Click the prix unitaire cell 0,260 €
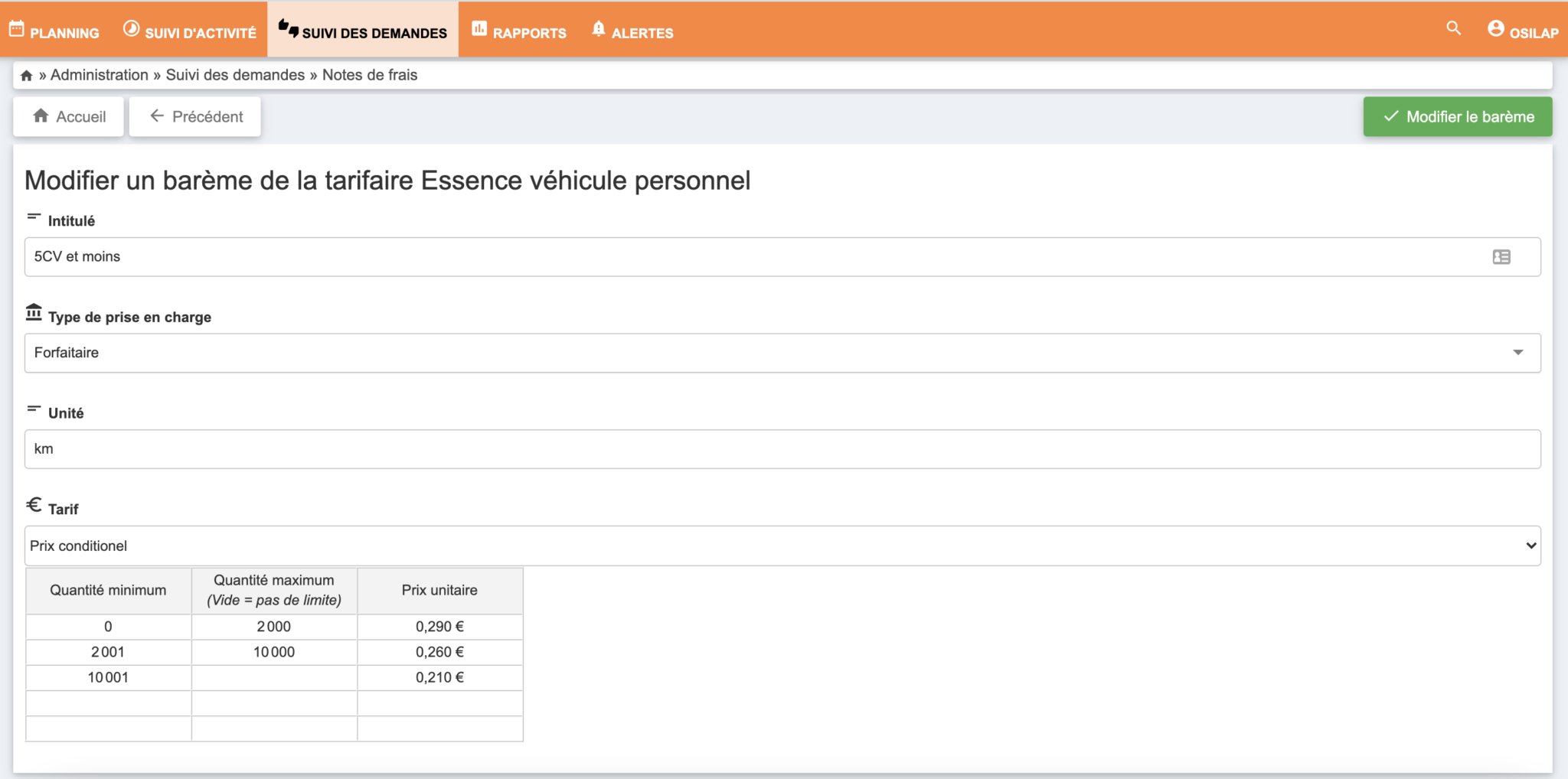Viewport: 1568px width, 779px height. pyautogui.click(x=440, y=652)
